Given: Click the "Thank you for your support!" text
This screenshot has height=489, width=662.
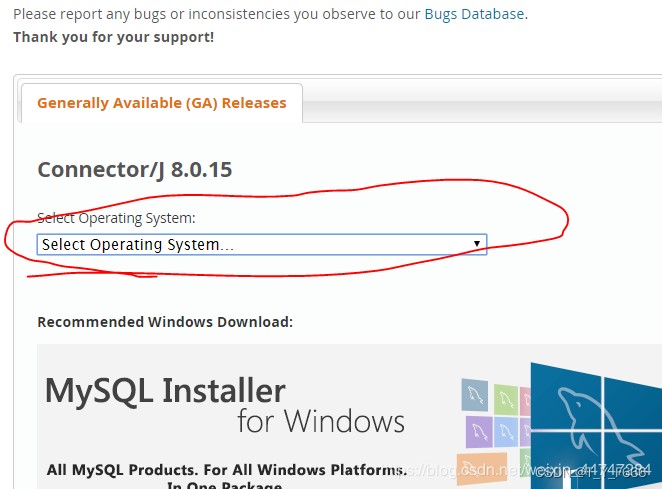Looking at the screenshot, I should point(113,37).
